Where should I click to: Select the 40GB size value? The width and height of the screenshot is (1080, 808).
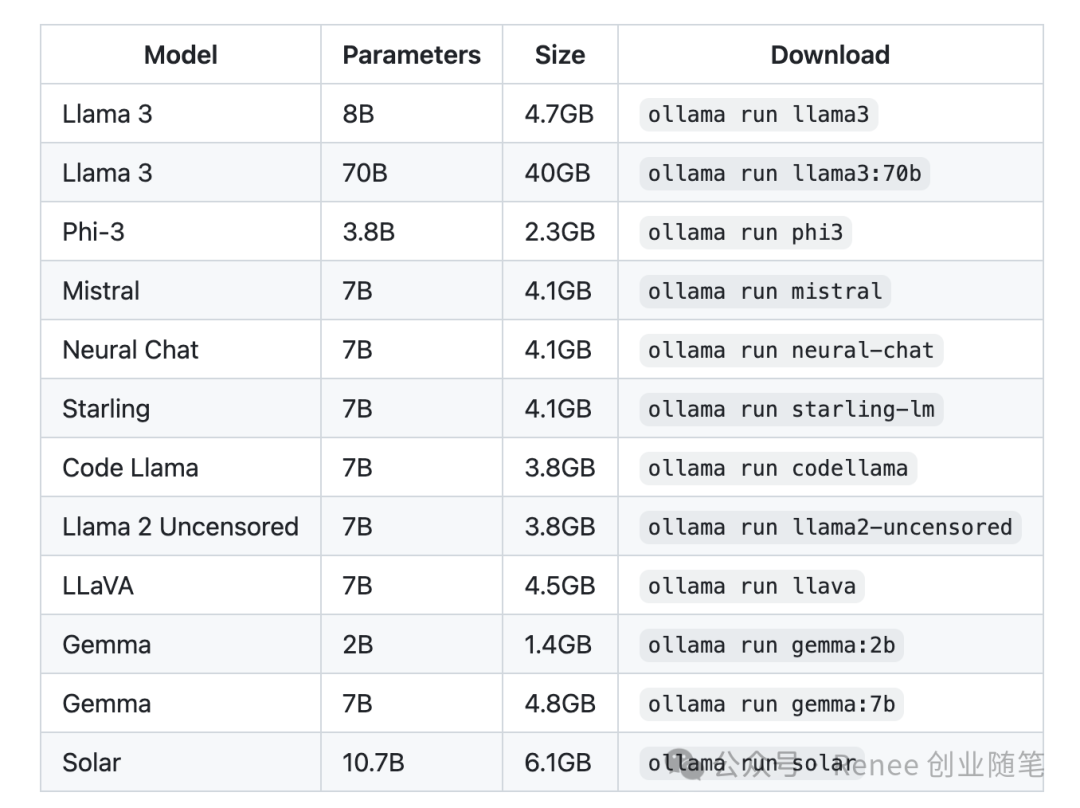pyautogui.click(x=558, y=173)
